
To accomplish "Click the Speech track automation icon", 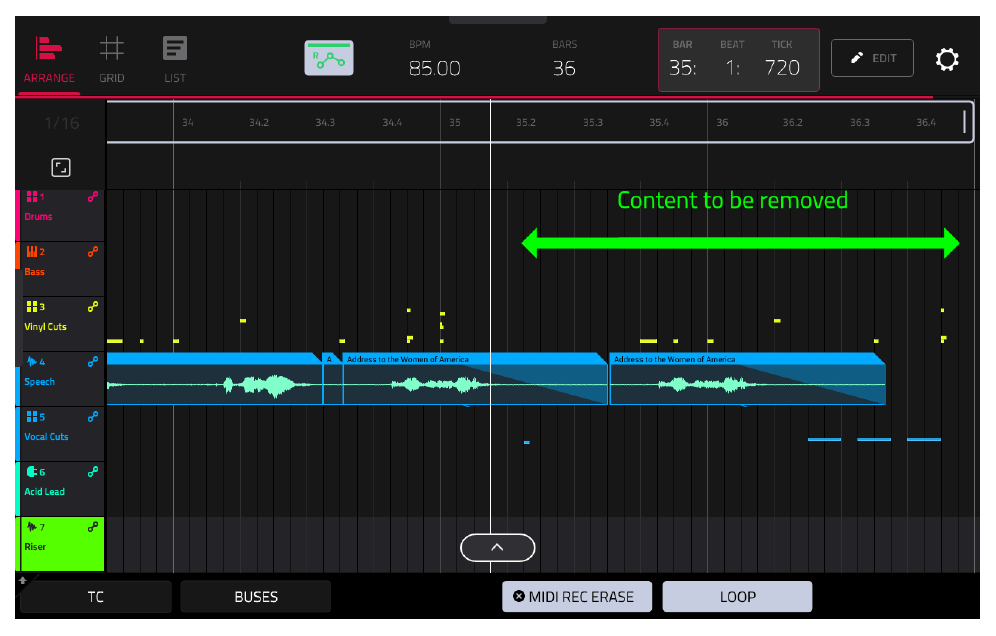I will (x=93, y=362).
